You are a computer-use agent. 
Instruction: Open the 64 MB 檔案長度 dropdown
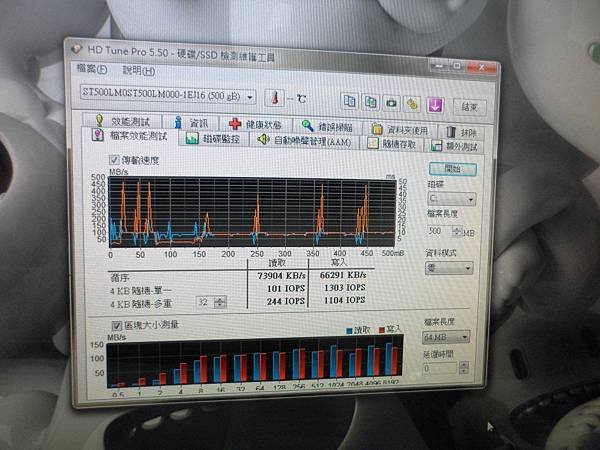(x=446, y=337)
